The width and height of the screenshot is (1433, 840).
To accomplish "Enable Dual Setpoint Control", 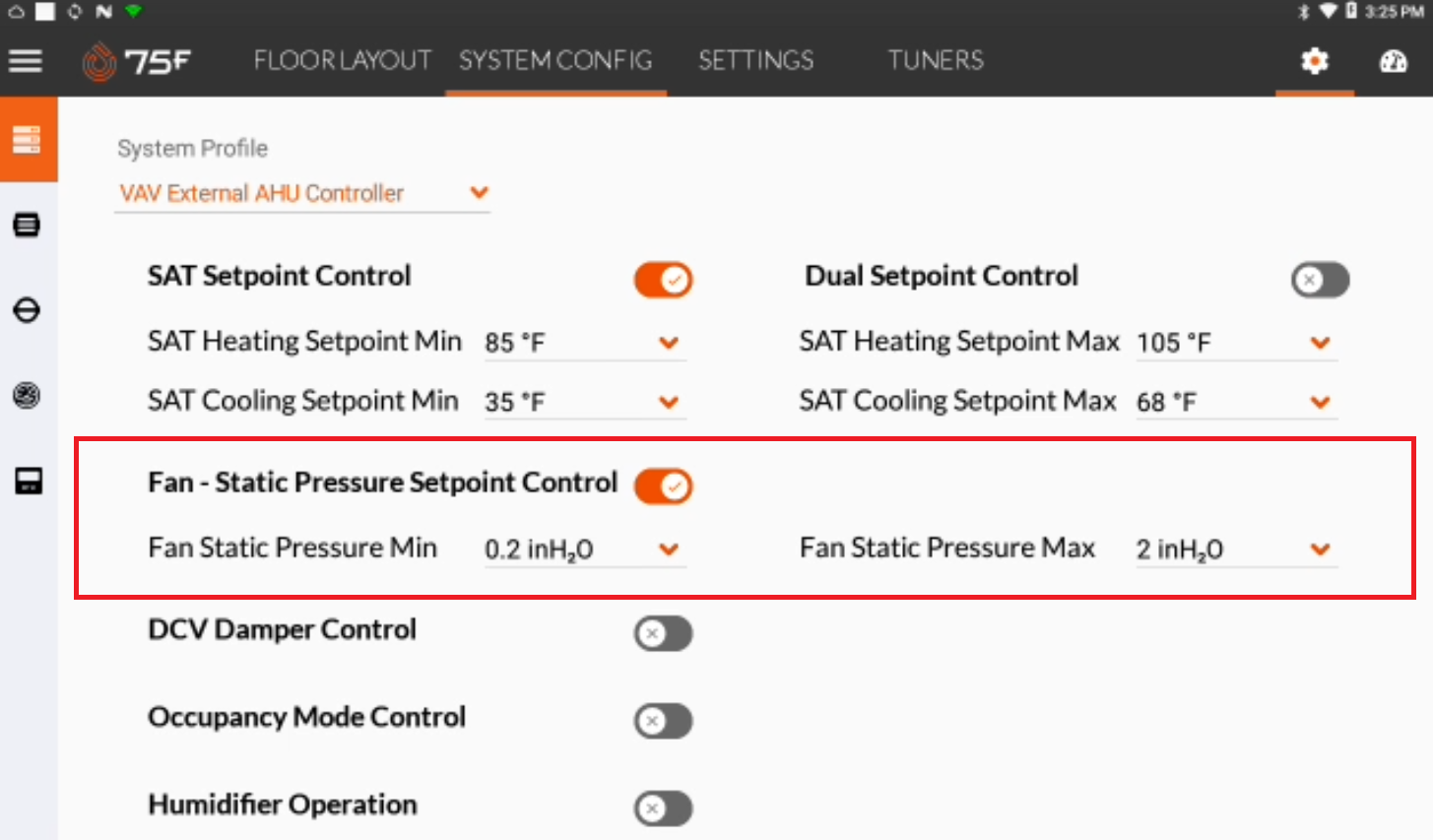I will [x=1320, y=280].
